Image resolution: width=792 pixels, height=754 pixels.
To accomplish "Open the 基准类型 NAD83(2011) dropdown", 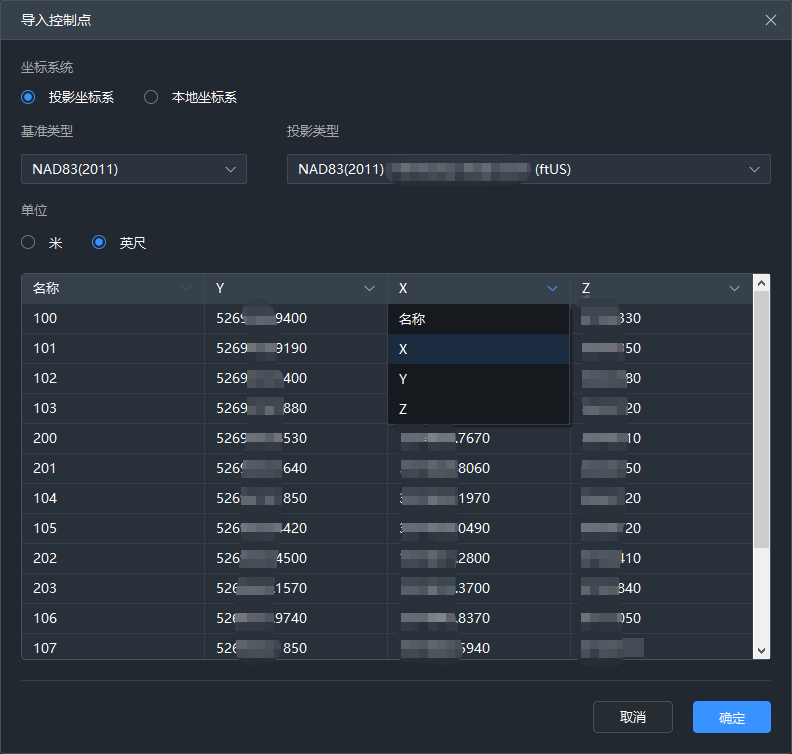I will pyautogui.click(x=133, y=169).
